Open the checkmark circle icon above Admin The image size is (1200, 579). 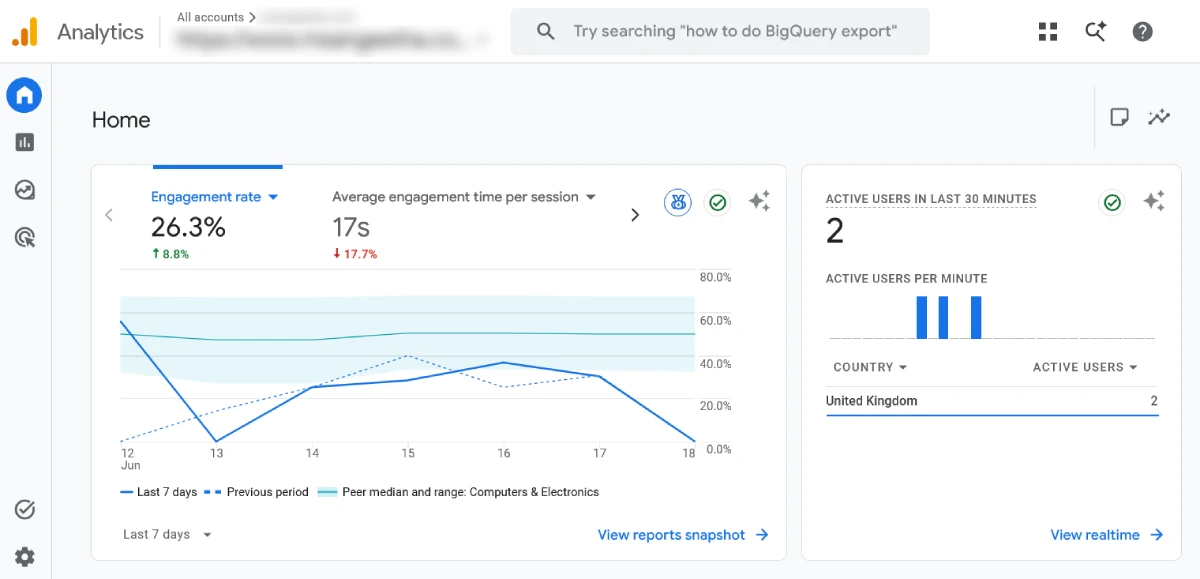click(x=25, y=510)
